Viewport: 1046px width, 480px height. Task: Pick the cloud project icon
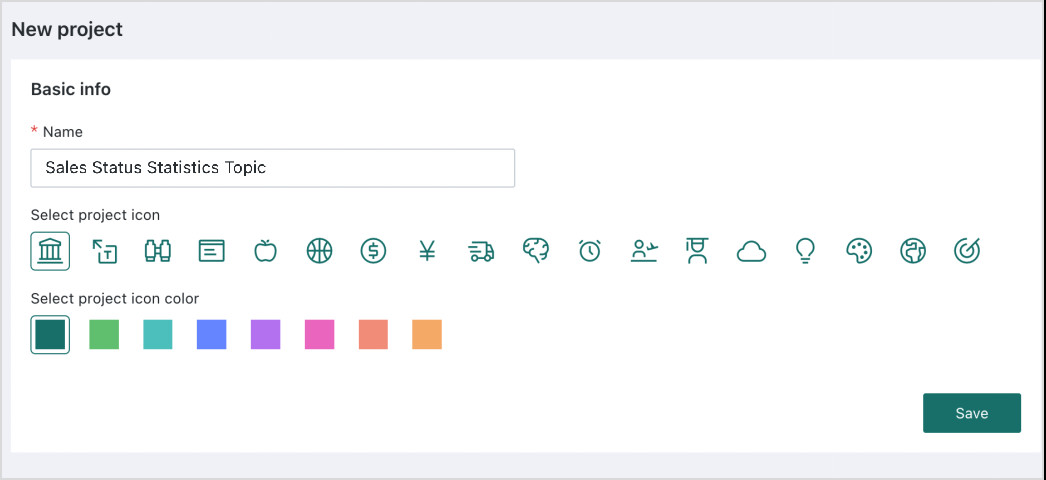pos(751,251)
